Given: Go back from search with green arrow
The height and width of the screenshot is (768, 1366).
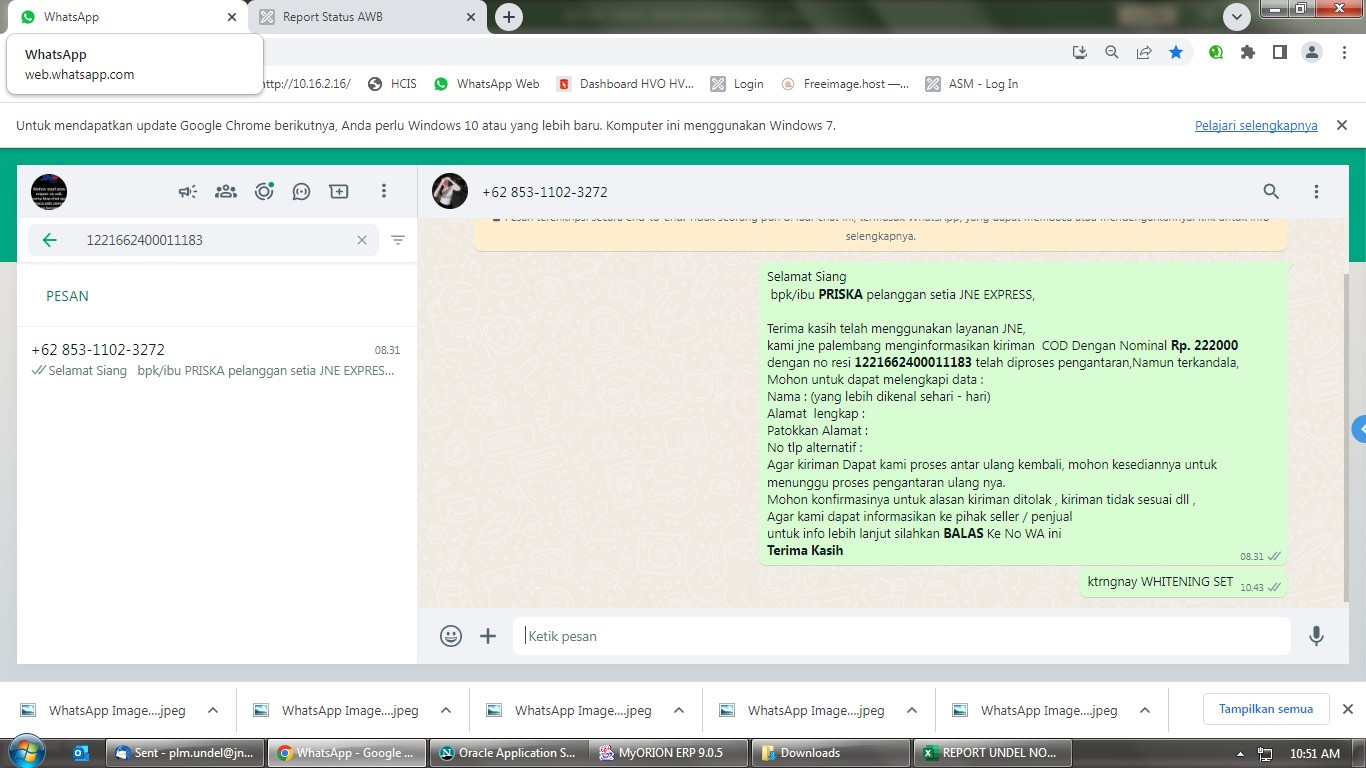Looking at the screenshot, I should 49,240.
